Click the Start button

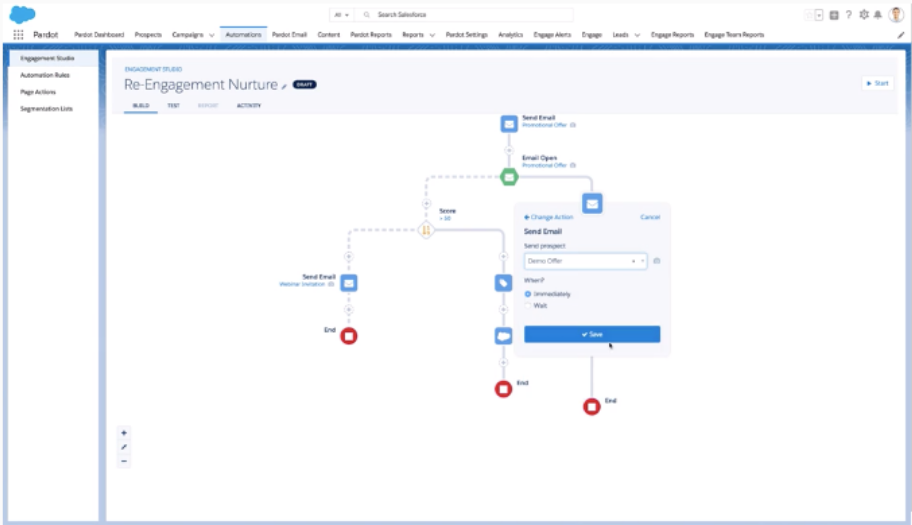tap(878, 83)
